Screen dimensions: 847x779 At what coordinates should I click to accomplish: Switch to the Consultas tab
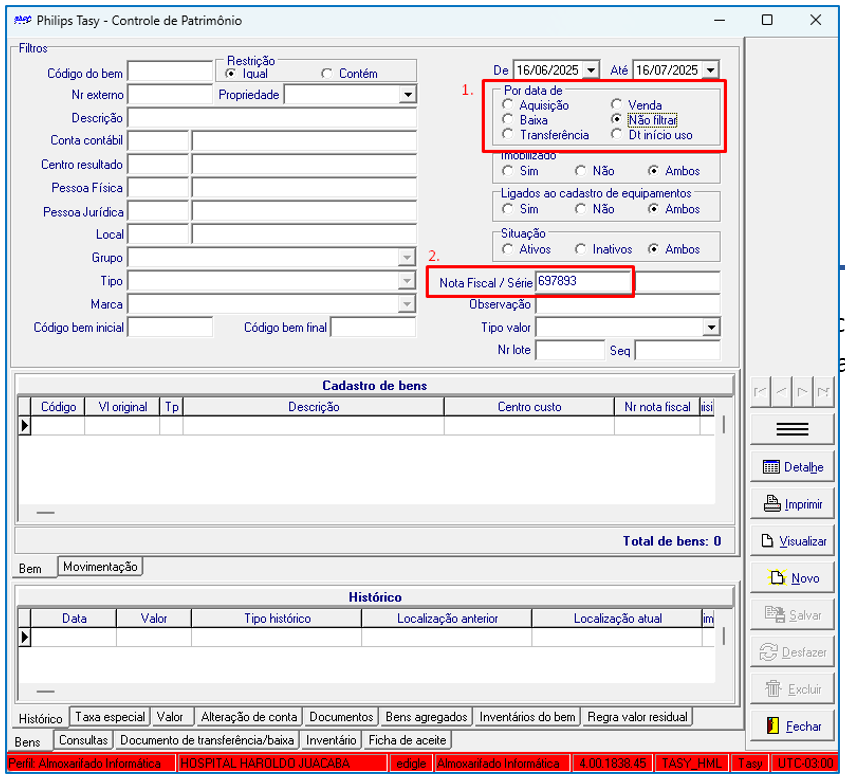[83, 740]
